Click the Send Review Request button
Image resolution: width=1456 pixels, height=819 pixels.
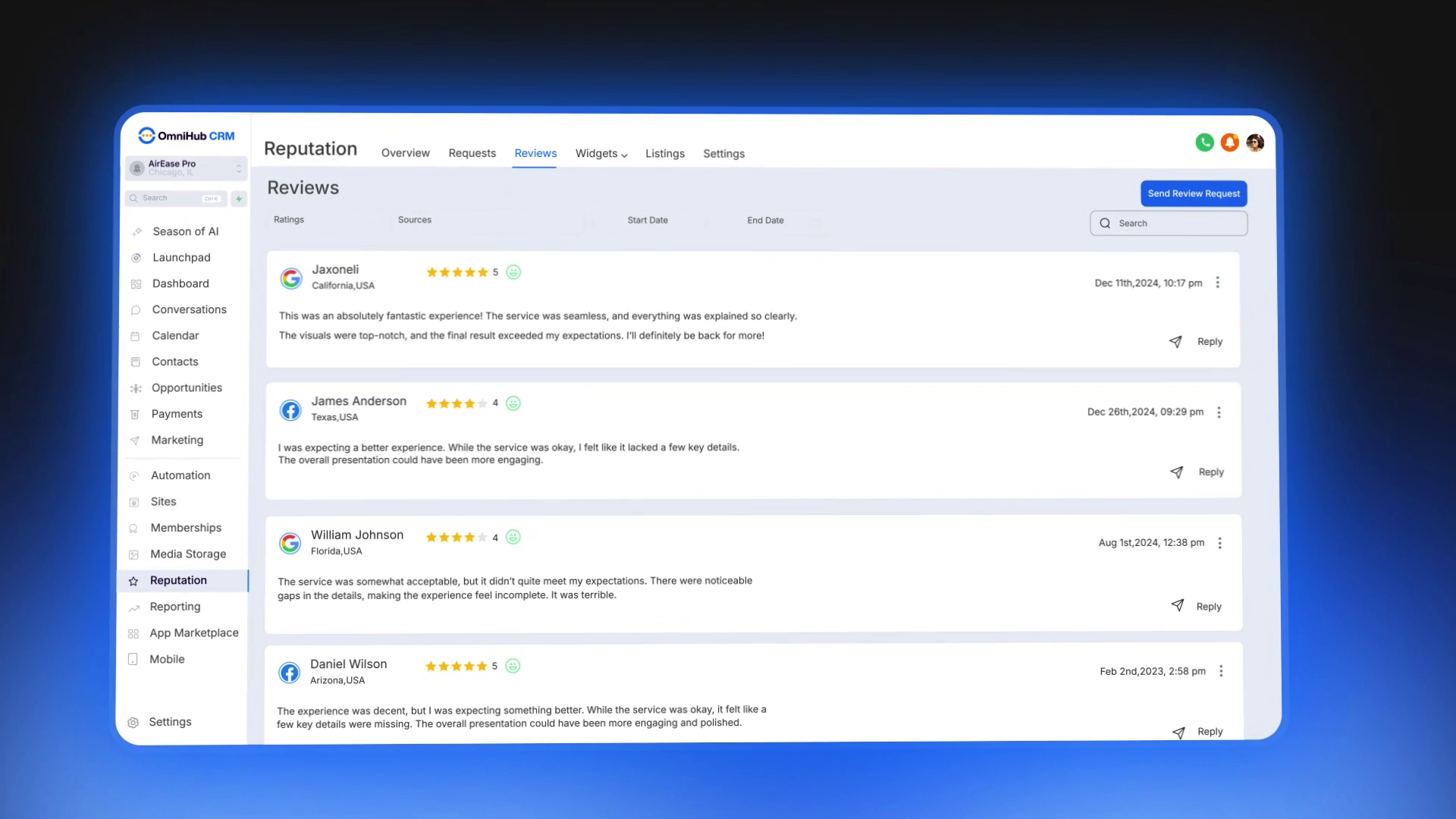(x=1194, y=193)
